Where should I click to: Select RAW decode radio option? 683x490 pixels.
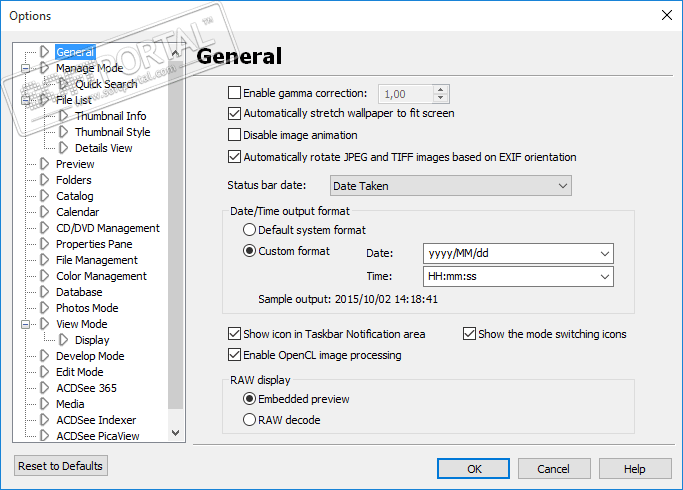click(250, 420)
